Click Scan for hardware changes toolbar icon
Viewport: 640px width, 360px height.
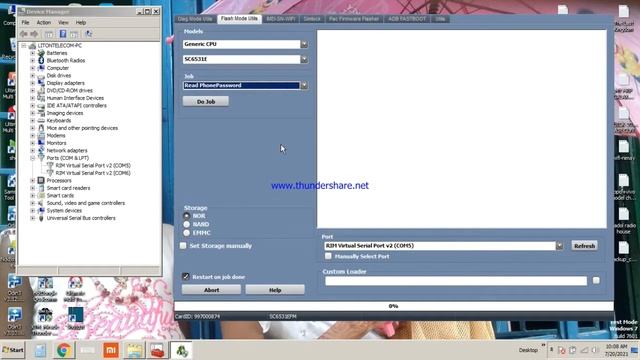(88, 34)
